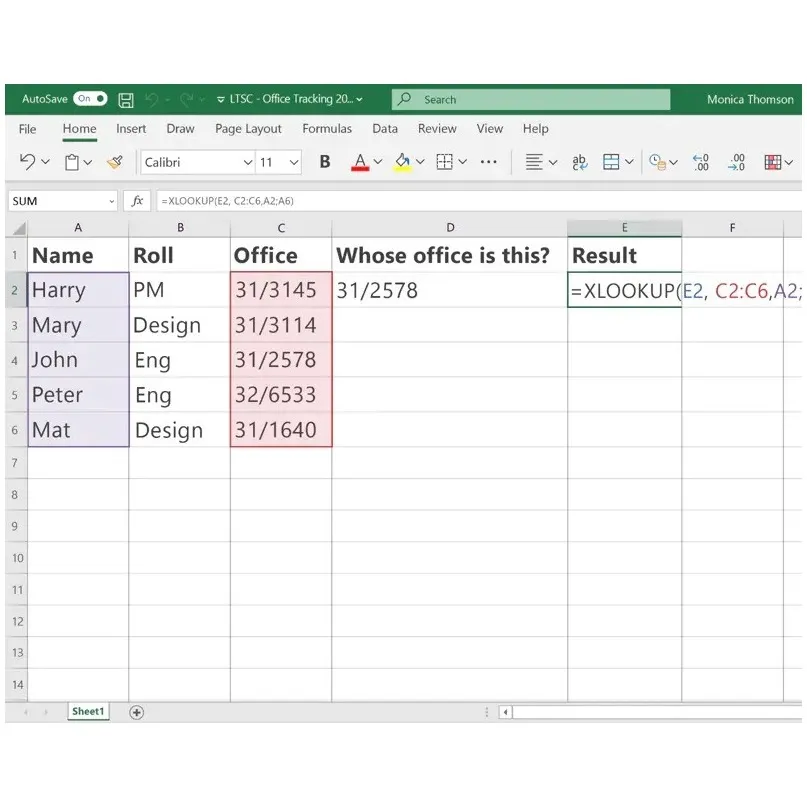Open the Data ribbon tab
Viewport: 807px width, 807px height.
(386, 129)
